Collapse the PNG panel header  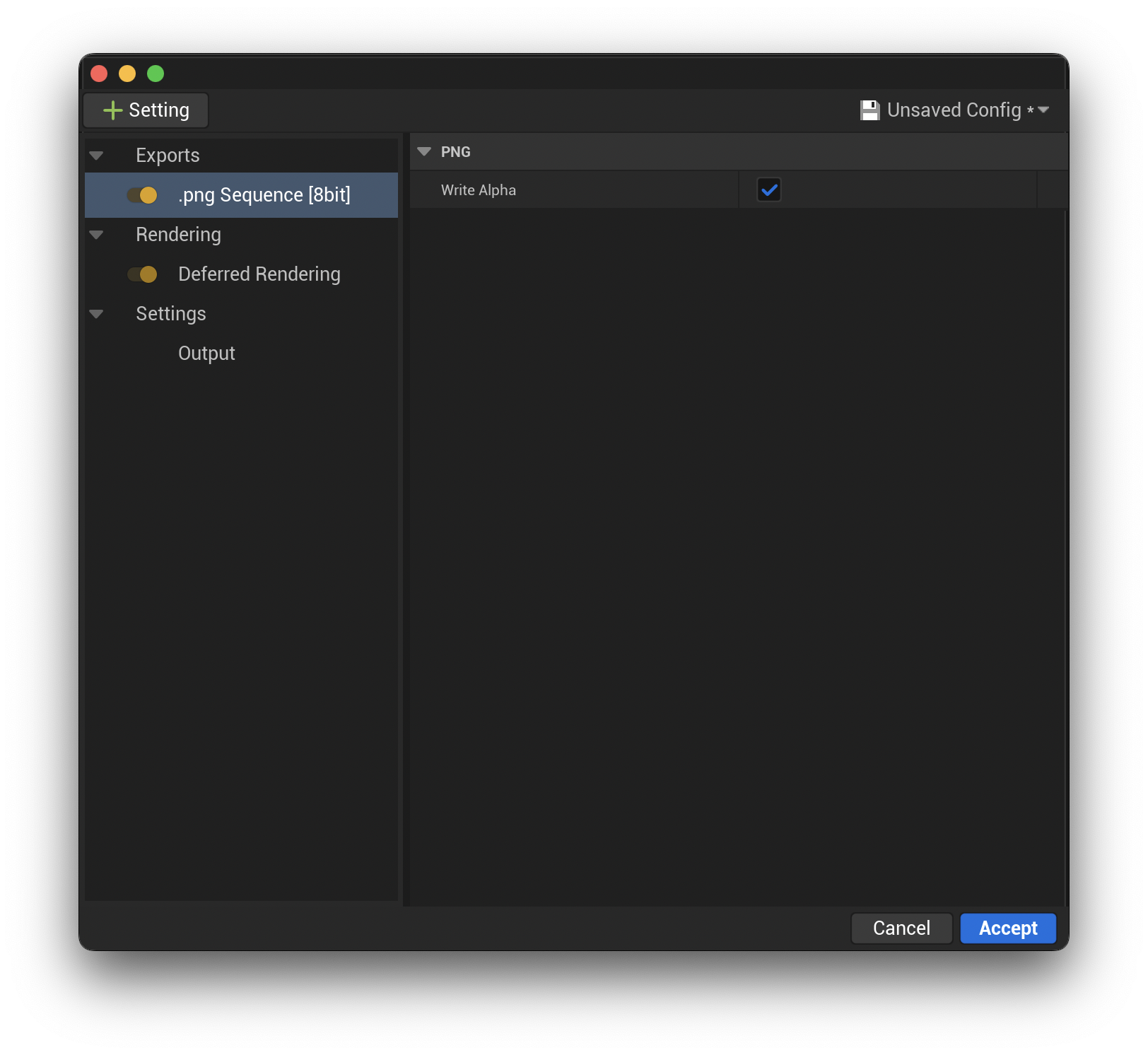pyautogui.click(x=424, y=151)
